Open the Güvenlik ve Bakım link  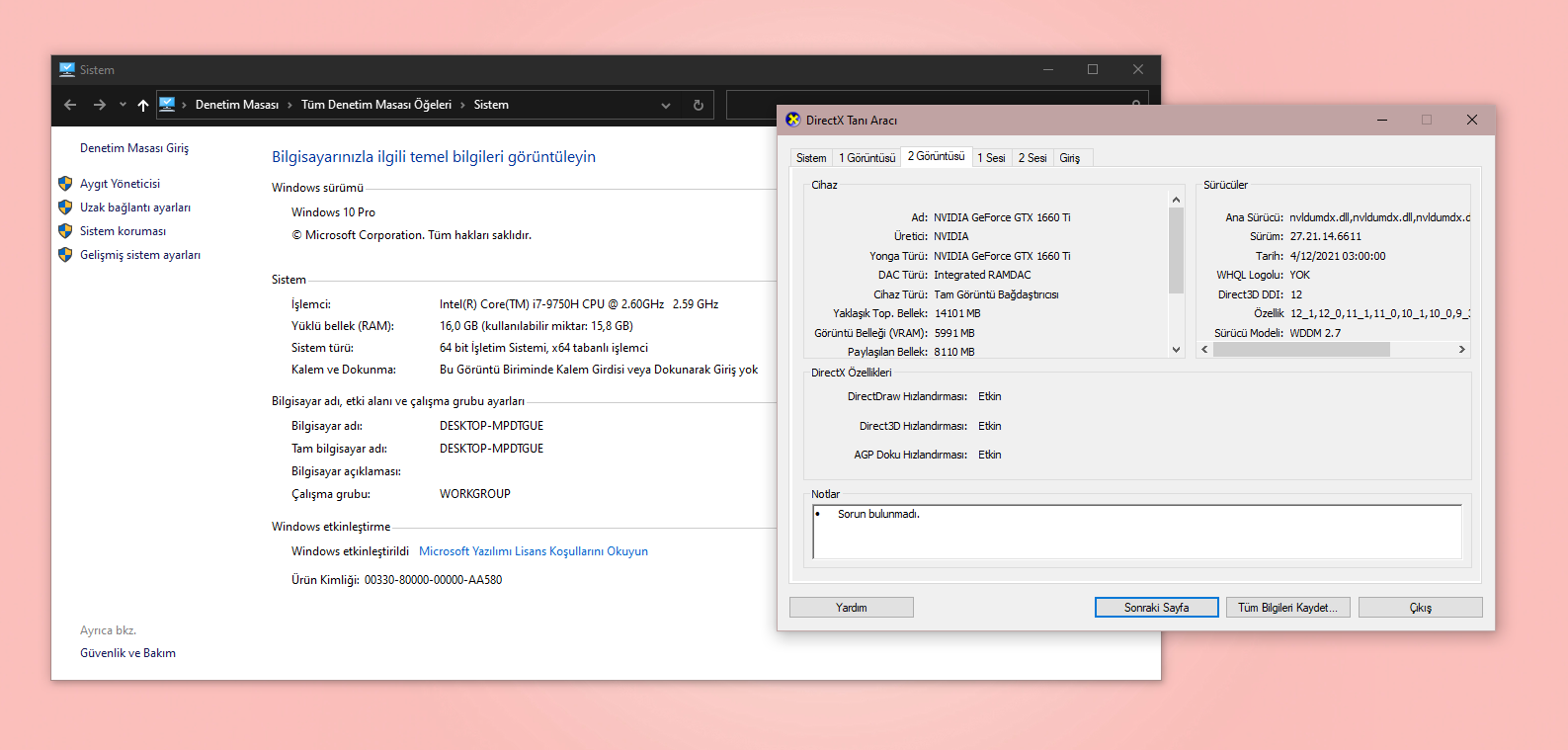point(127,653)
